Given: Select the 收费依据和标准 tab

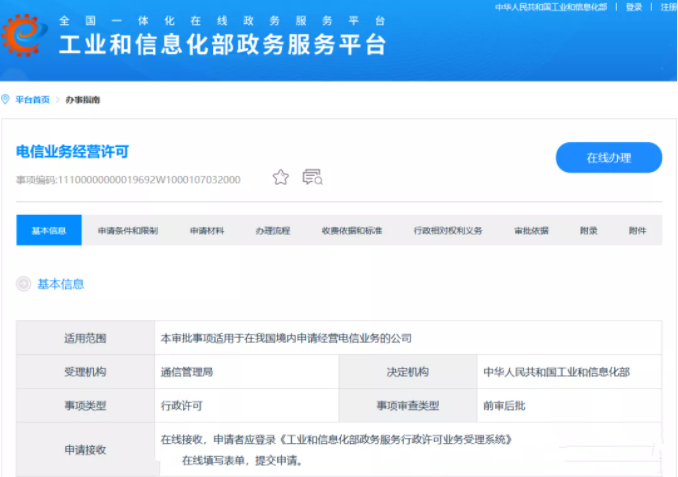Looking at the screenshot, I should [x=352, y=230].
